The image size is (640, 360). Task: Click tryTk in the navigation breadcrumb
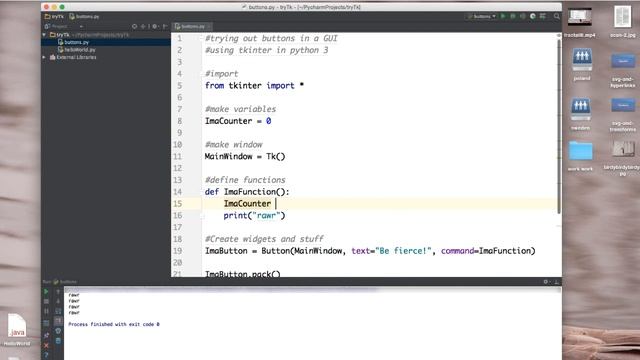point(54,16)
